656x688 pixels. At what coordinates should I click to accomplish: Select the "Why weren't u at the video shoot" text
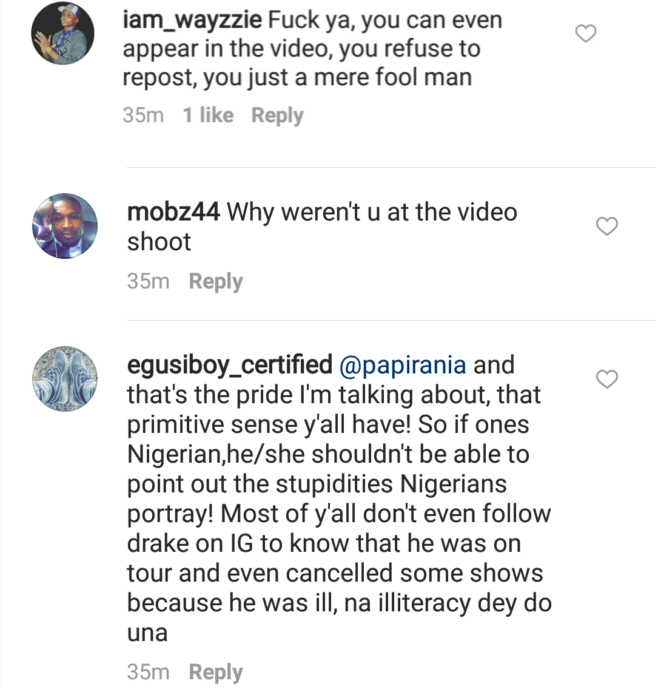pyautogui.click(x=323, y=226)
